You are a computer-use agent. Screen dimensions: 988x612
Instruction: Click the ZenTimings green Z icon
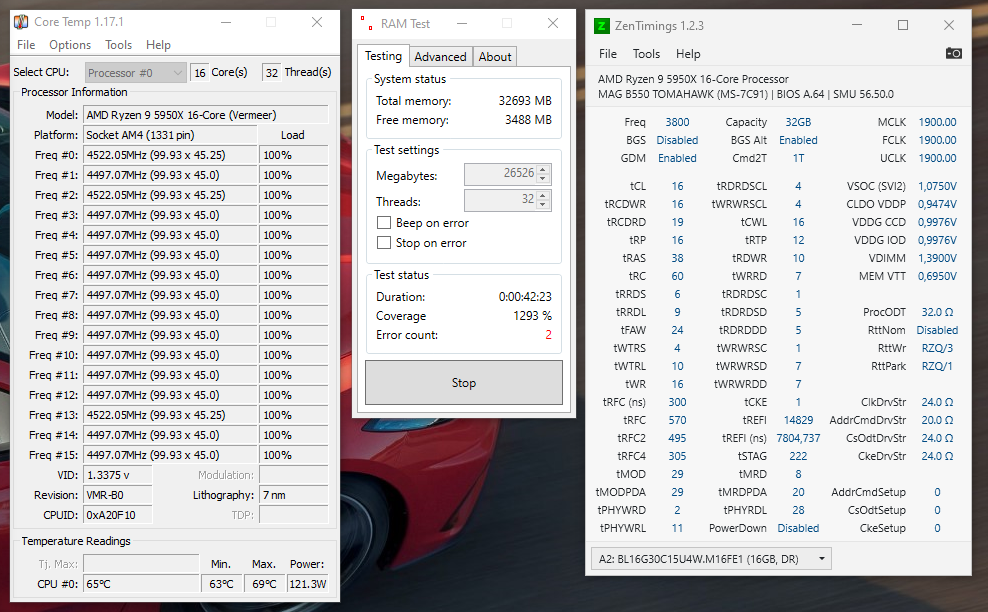coord(601,26)
